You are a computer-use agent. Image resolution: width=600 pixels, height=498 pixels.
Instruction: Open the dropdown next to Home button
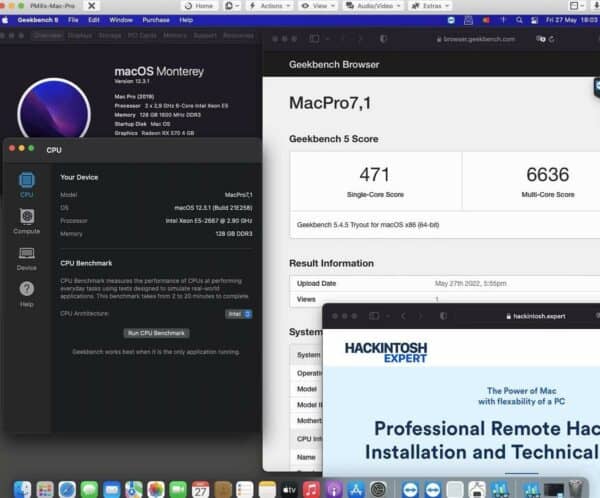(232, 6)
